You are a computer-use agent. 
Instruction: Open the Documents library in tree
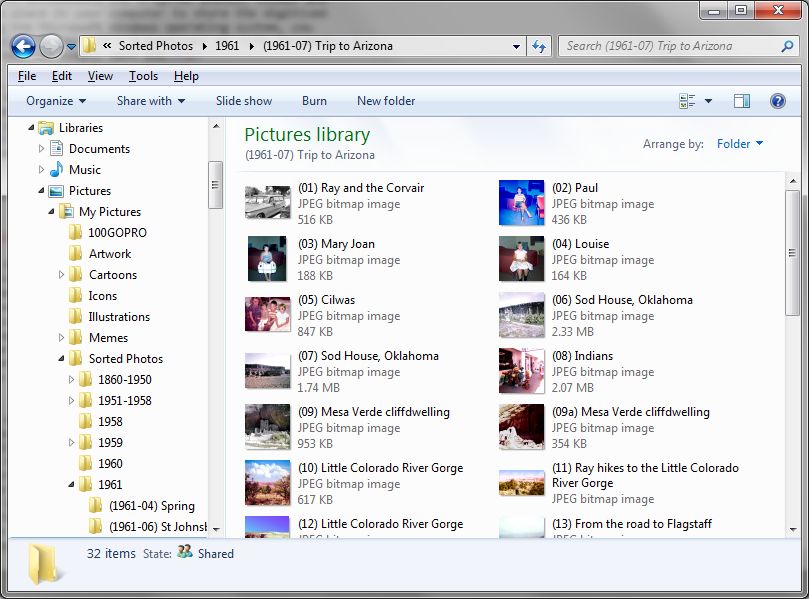click(x=99, y=149)
